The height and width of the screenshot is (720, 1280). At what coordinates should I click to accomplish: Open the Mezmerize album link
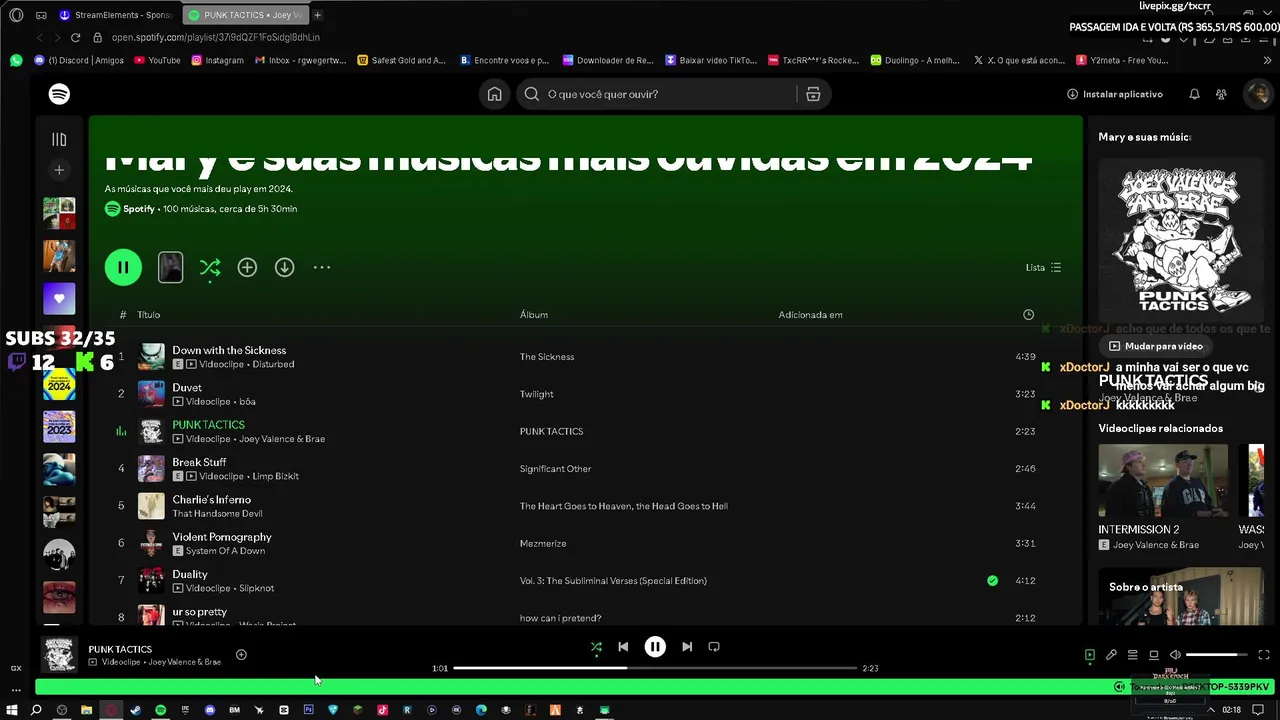click(543, 544)
